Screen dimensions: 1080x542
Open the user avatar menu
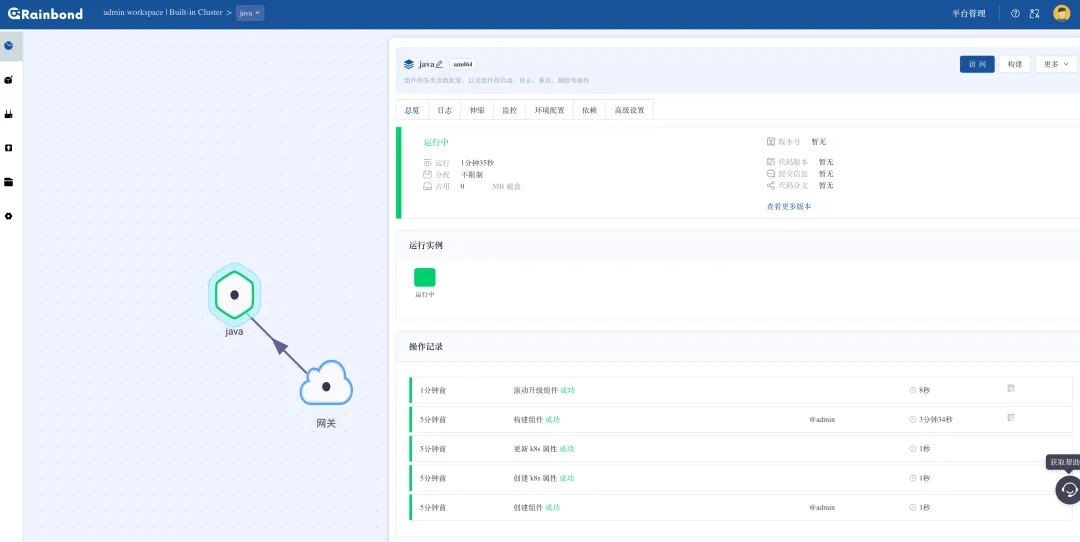point(1062,13)
